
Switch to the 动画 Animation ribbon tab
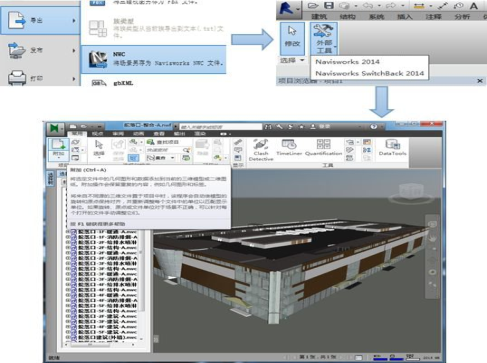[138, 134]
